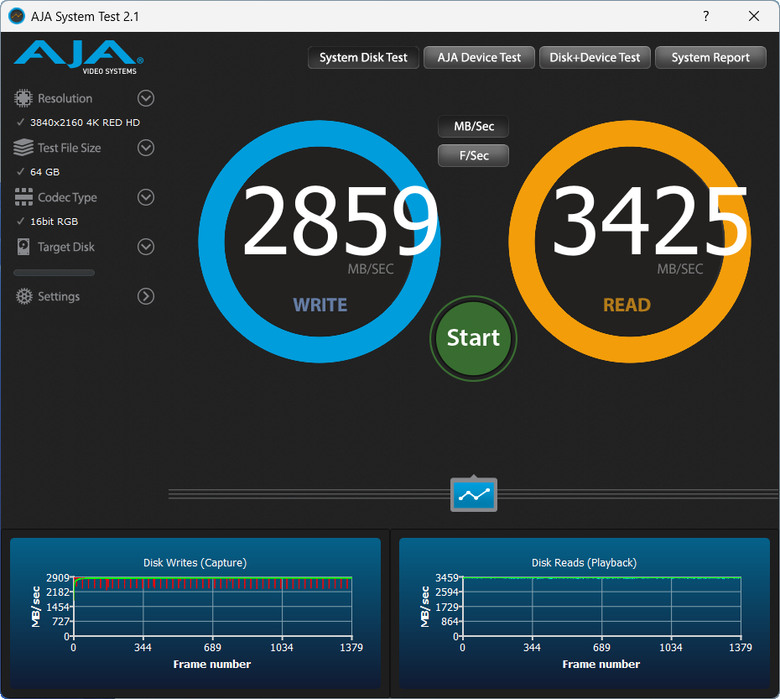This screenshot has height=699, width=780.
Task: Start the disk test with green button
Action: click(x=473, y=338)
